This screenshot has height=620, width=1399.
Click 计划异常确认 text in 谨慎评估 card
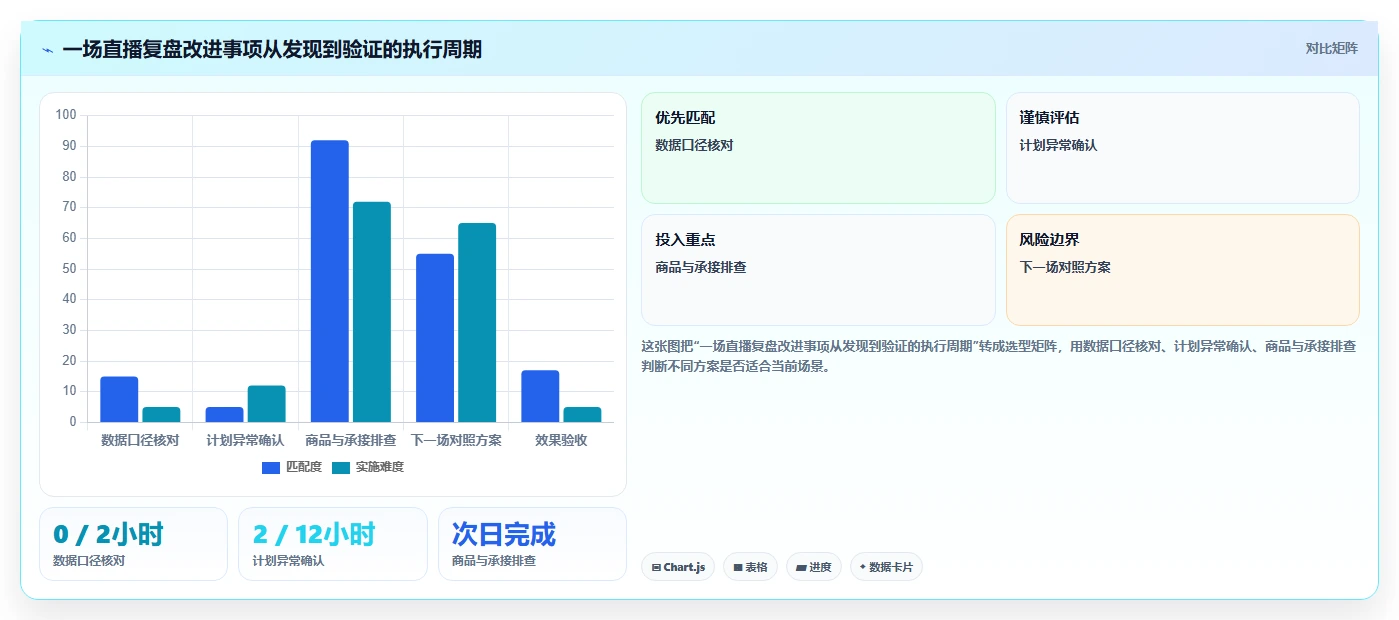pos(1058,146)
